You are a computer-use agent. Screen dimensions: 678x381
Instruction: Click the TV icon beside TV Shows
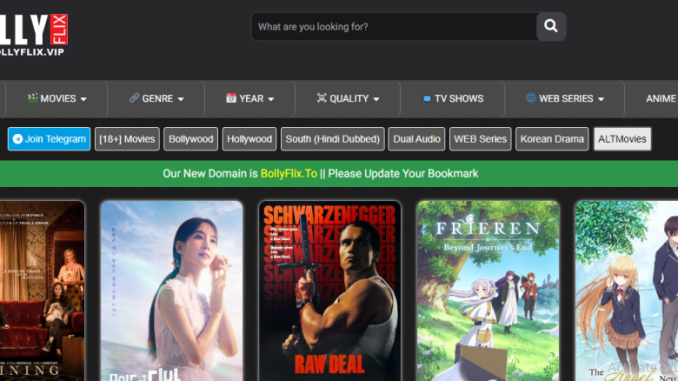[x=427, y=99]
